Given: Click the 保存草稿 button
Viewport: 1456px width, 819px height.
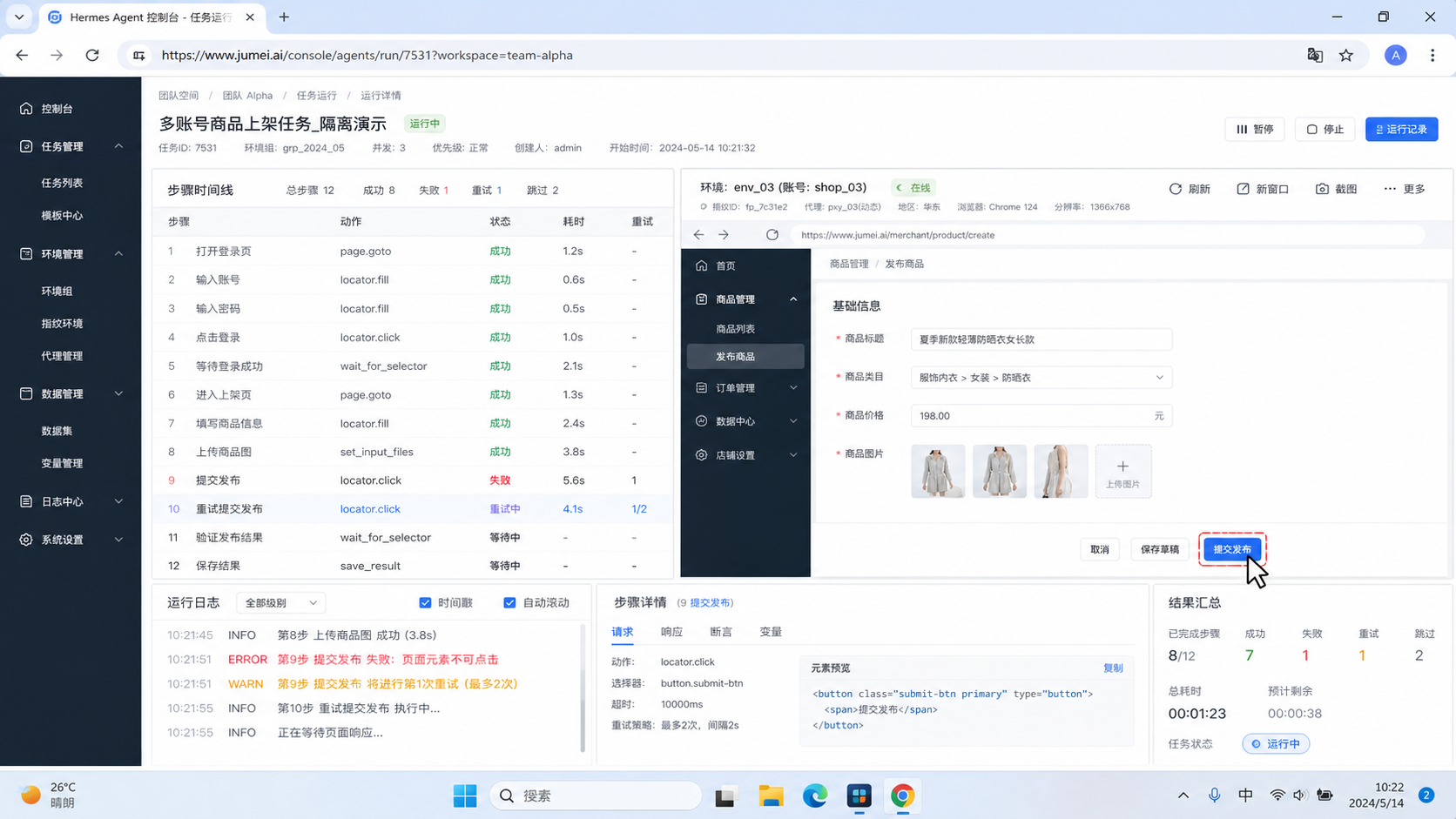Looking at the screenshot, I should coord(1159,549).
